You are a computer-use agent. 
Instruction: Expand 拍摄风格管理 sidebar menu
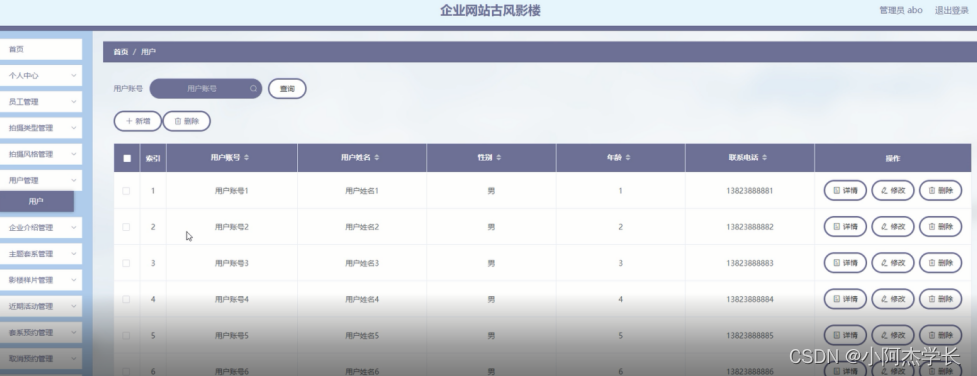41,154
